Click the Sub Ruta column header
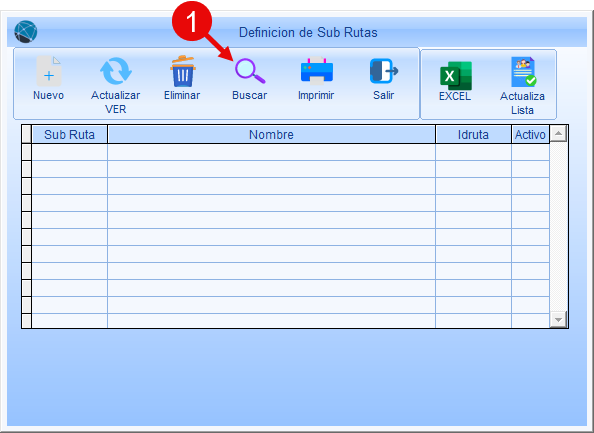Image resolution: width=594 pixels, height=433 pixels. click(x=70, y=134)
